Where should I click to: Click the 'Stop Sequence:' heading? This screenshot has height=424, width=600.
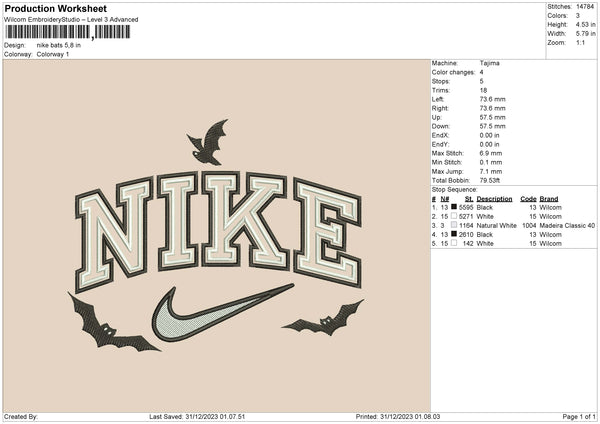point(455,190)
